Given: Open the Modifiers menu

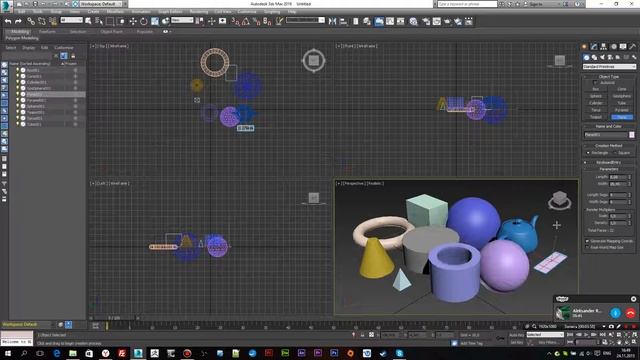Looking at the screenshot, I should [x=115, y=12].
